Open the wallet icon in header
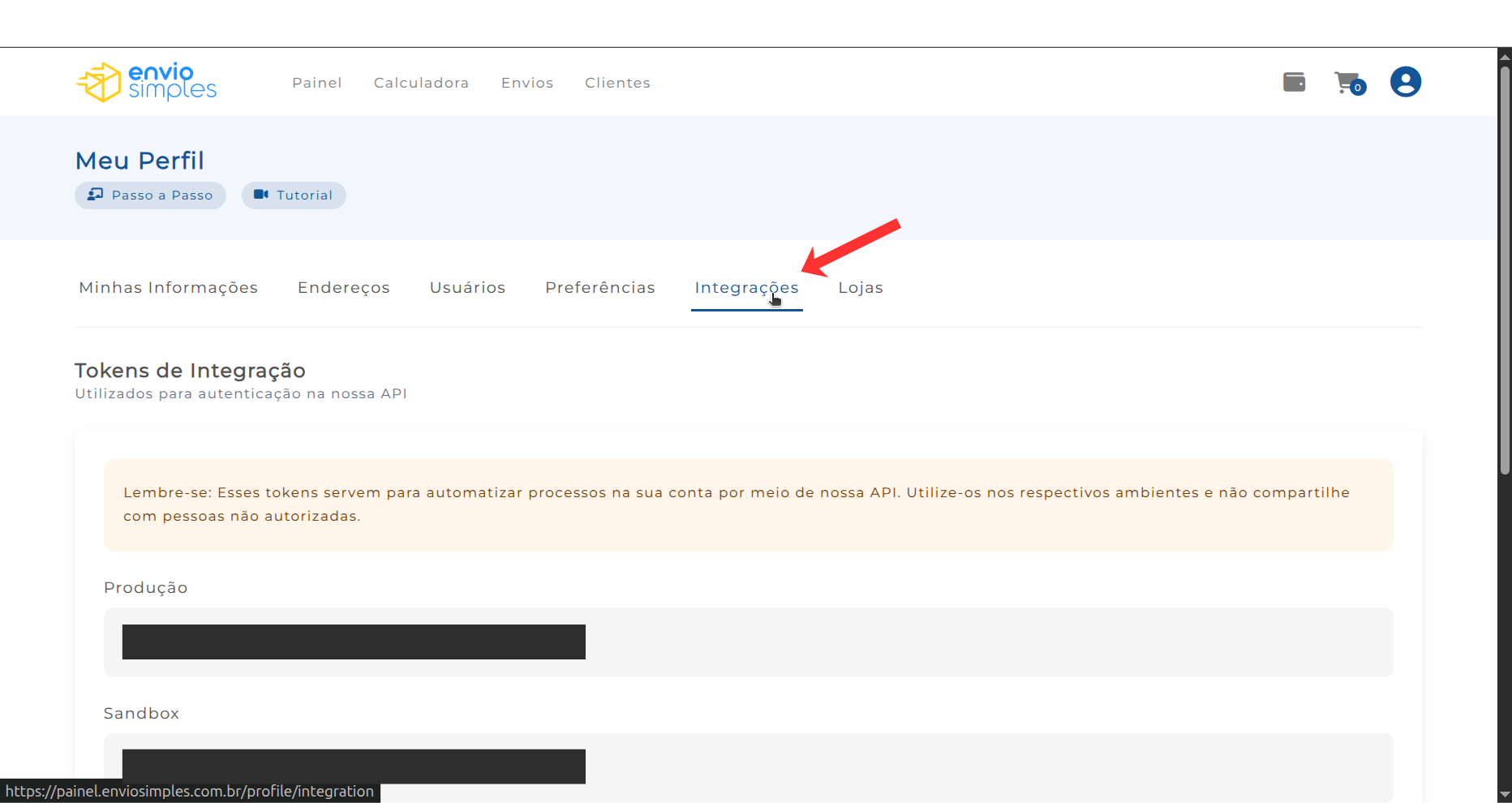 pos(1294,82)
